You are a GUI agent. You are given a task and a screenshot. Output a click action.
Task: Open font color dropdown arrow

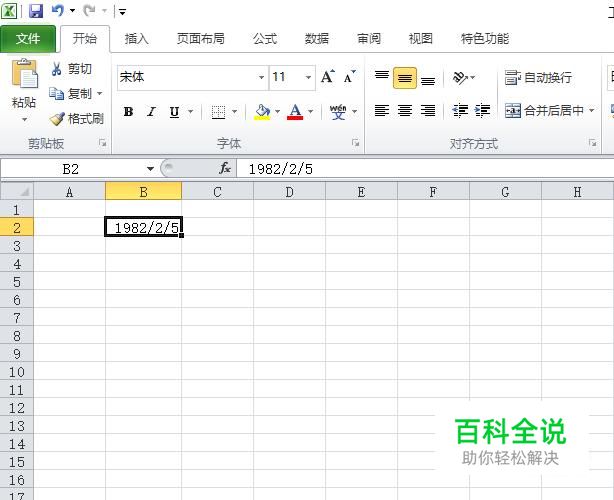point(310,112)
